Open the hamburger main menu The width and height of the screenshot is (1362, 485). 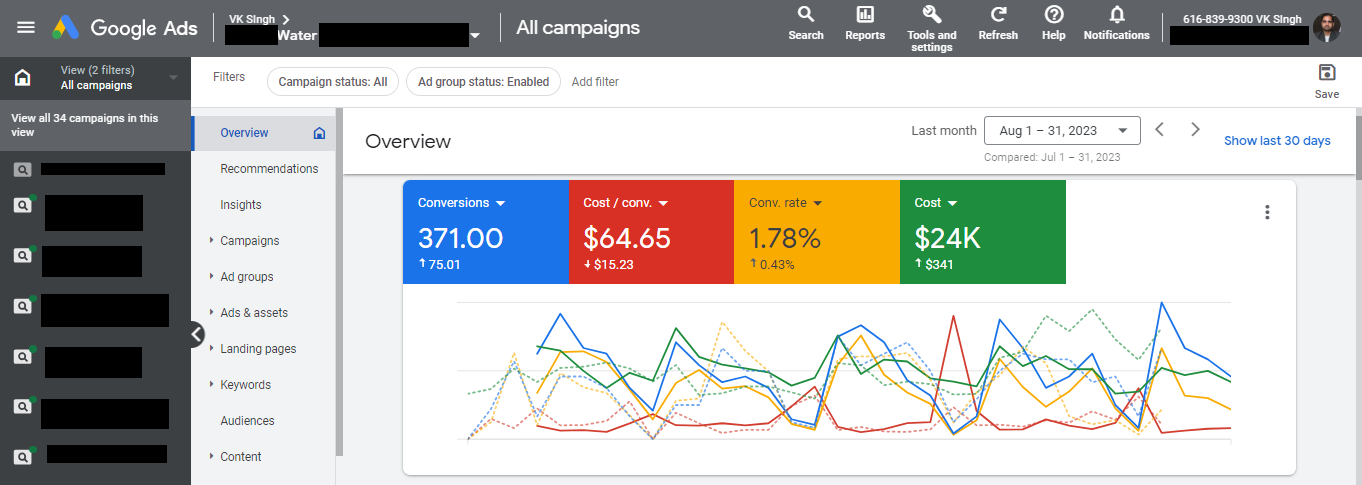click(x=26, y=27)
